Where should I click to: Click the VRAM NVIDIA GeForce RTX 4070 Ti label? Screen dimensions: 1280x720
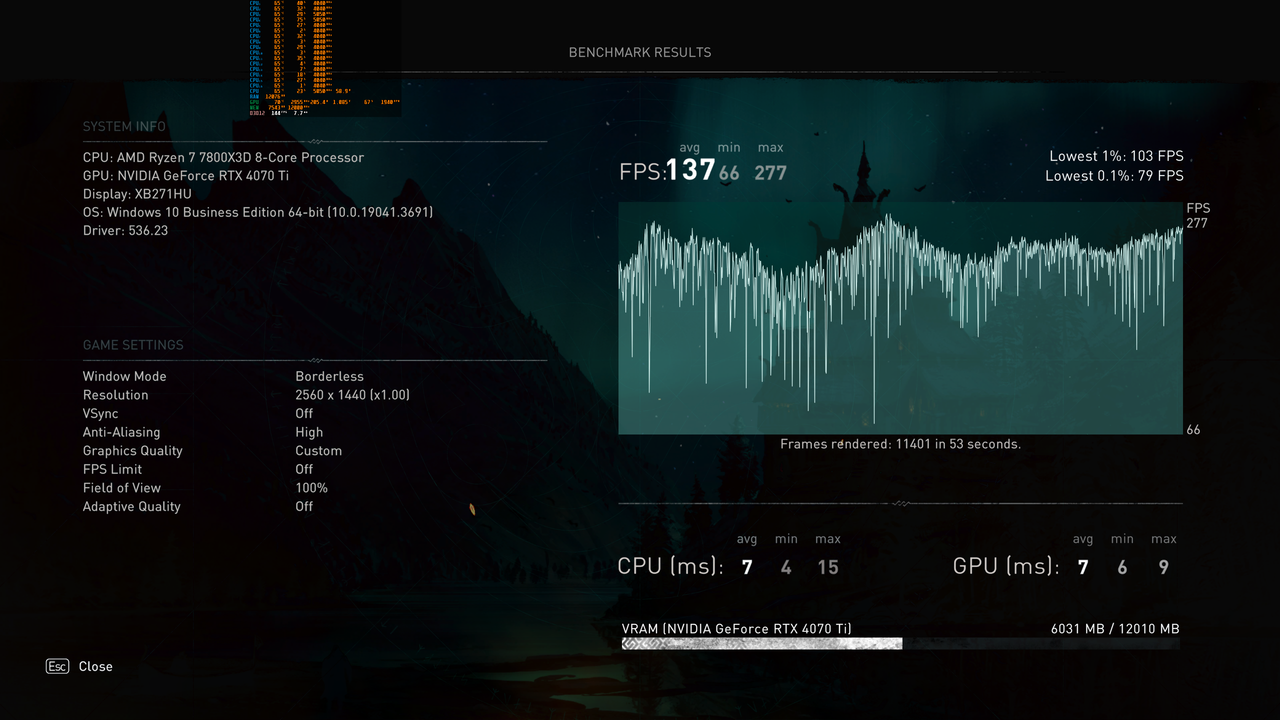pyautogui.click(x=737, y=629)
